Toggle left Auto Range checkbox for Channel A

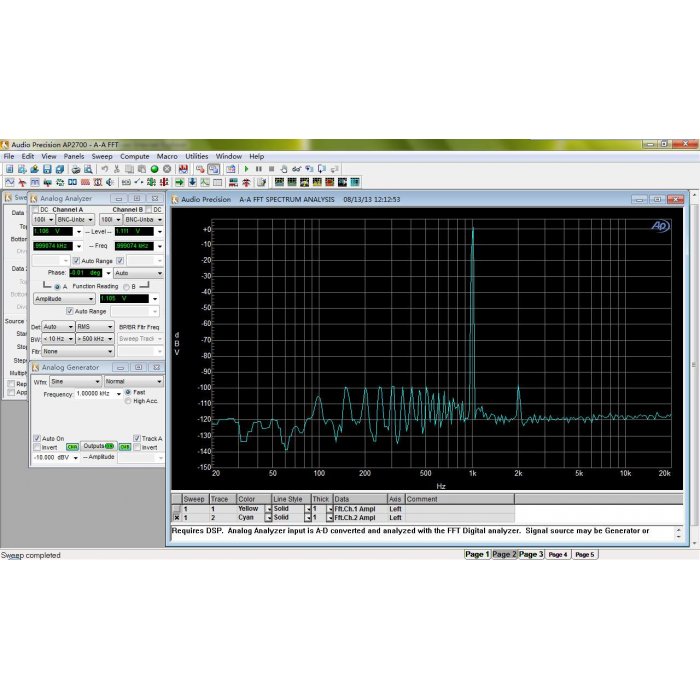coord(76,261)
